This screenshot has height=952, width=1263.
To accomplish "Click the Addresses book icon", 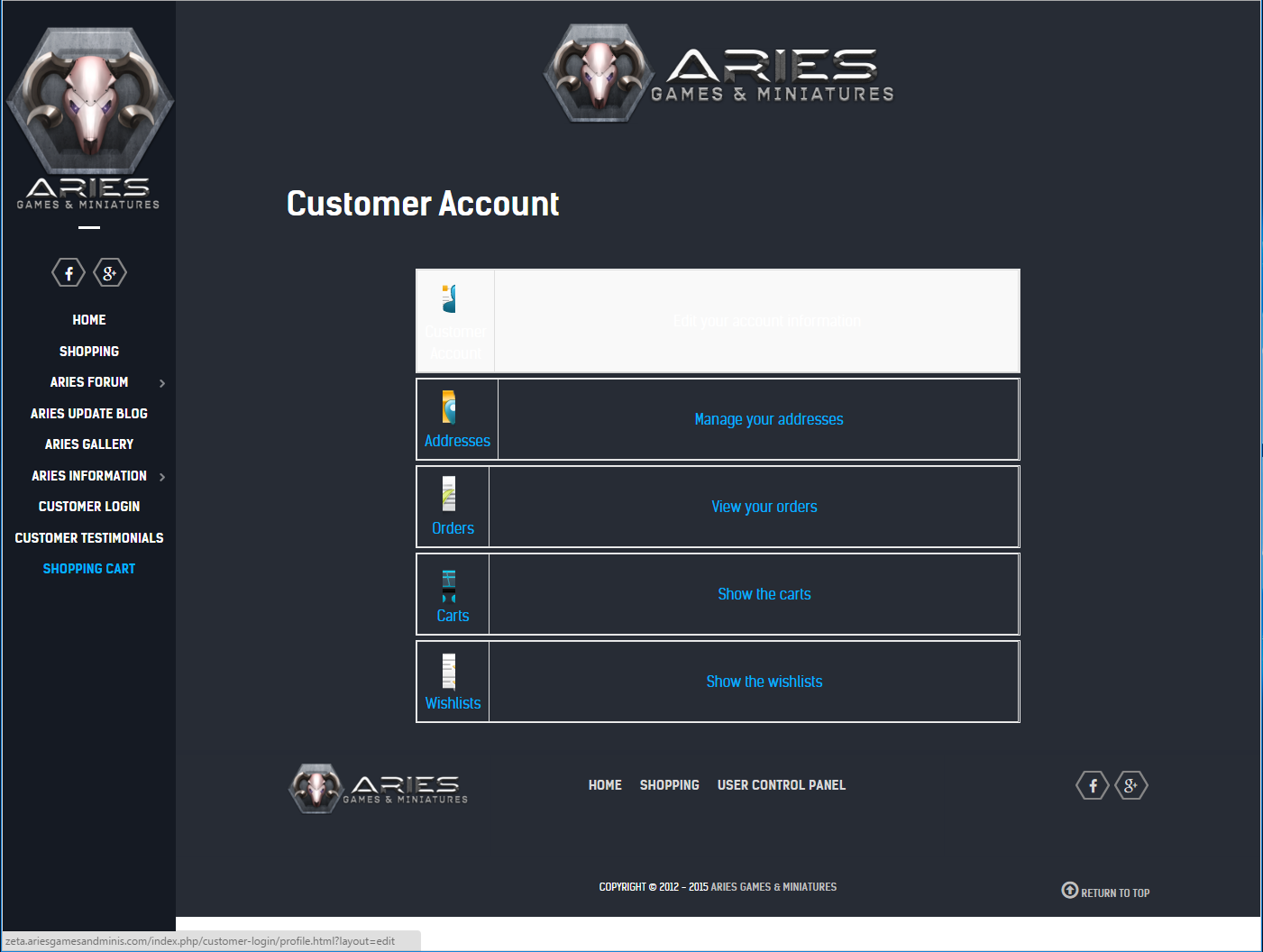I will (449, 407).
